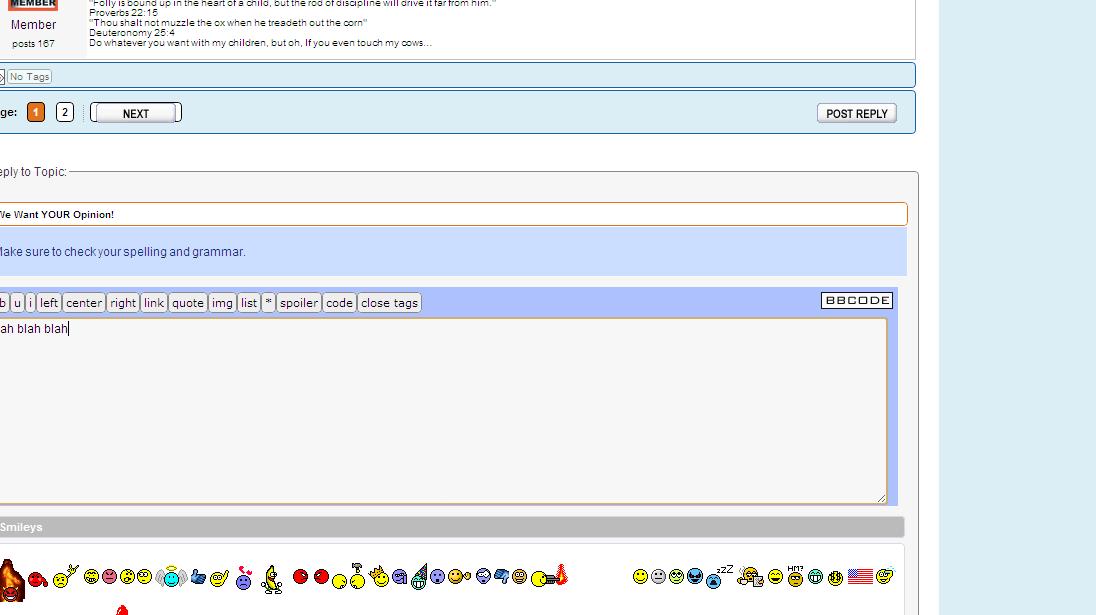Click the No Tags label
The width and height of the screenshot is (1096, 615).
pyautogui.click(x=29, y=76)
